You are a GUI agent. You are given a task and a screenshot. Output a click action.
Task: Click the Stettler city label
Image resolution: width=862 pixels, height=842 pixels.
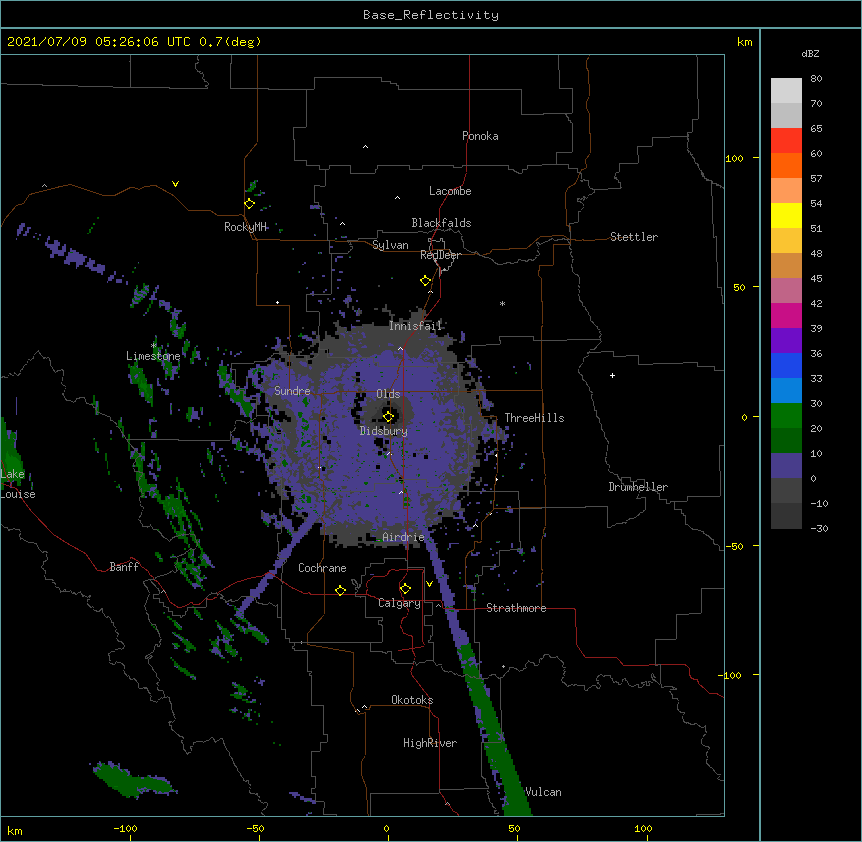[634, 237]
